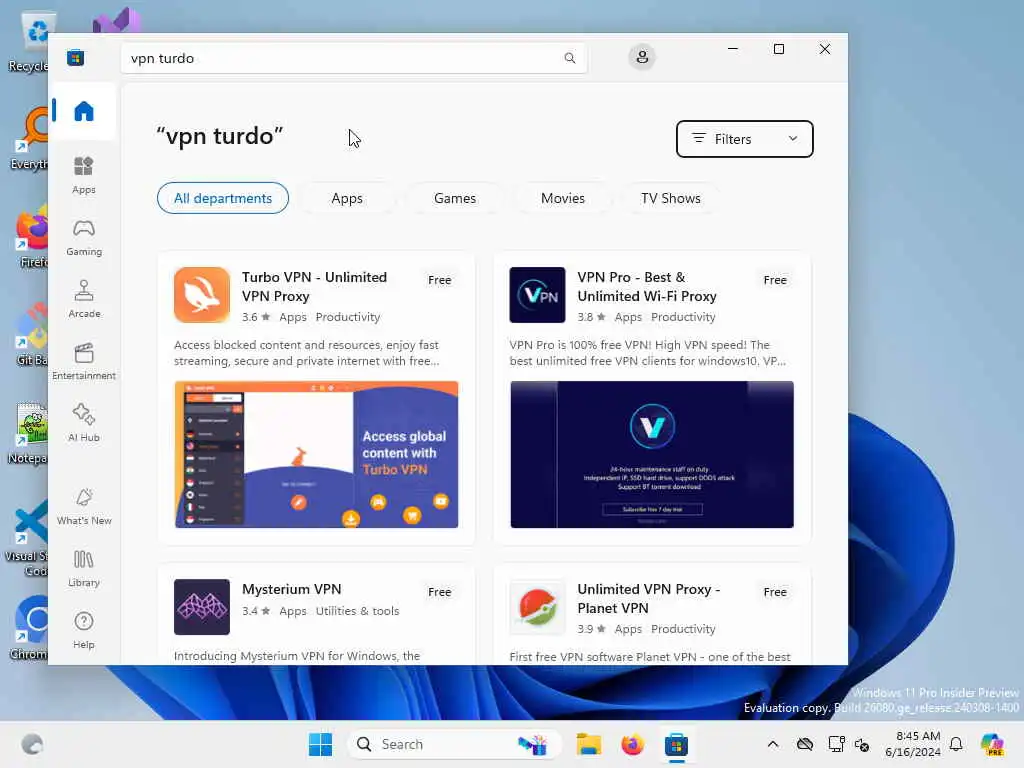Click the Mysterium VPN app icon
This screenshot has width=1024, height=768.
point(202,607)
